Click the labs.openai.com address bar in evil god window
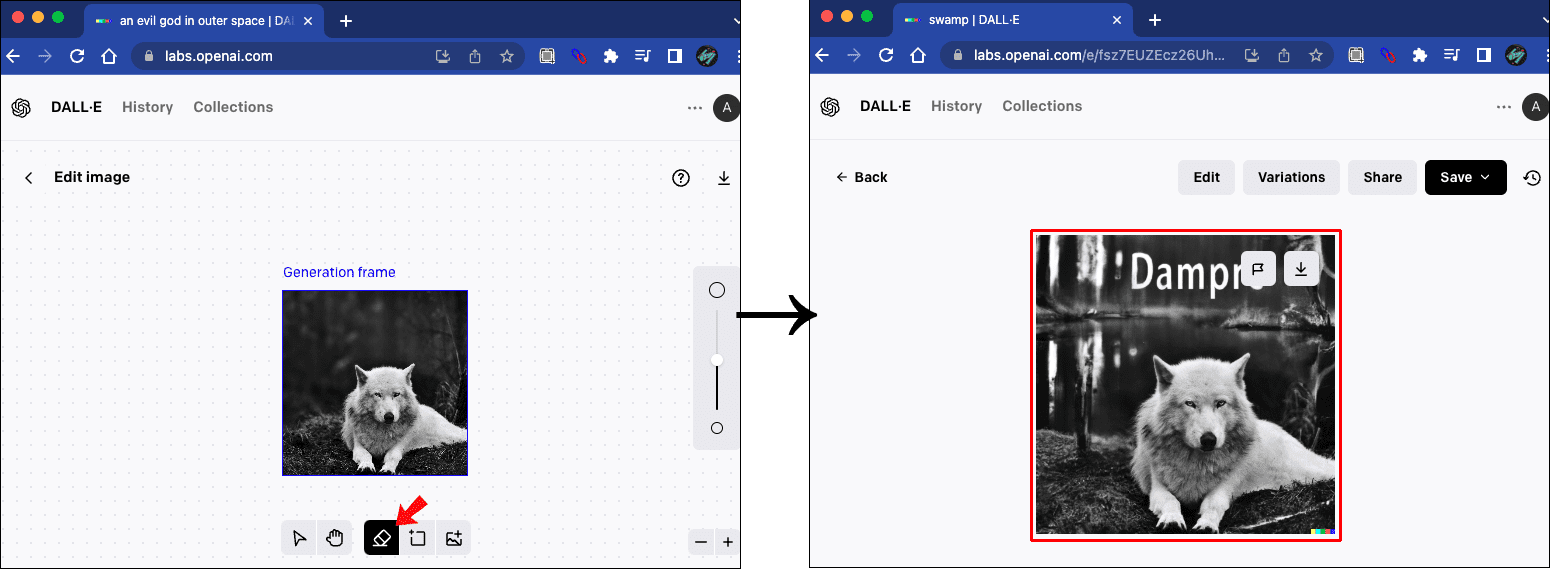 pos(327,56)
